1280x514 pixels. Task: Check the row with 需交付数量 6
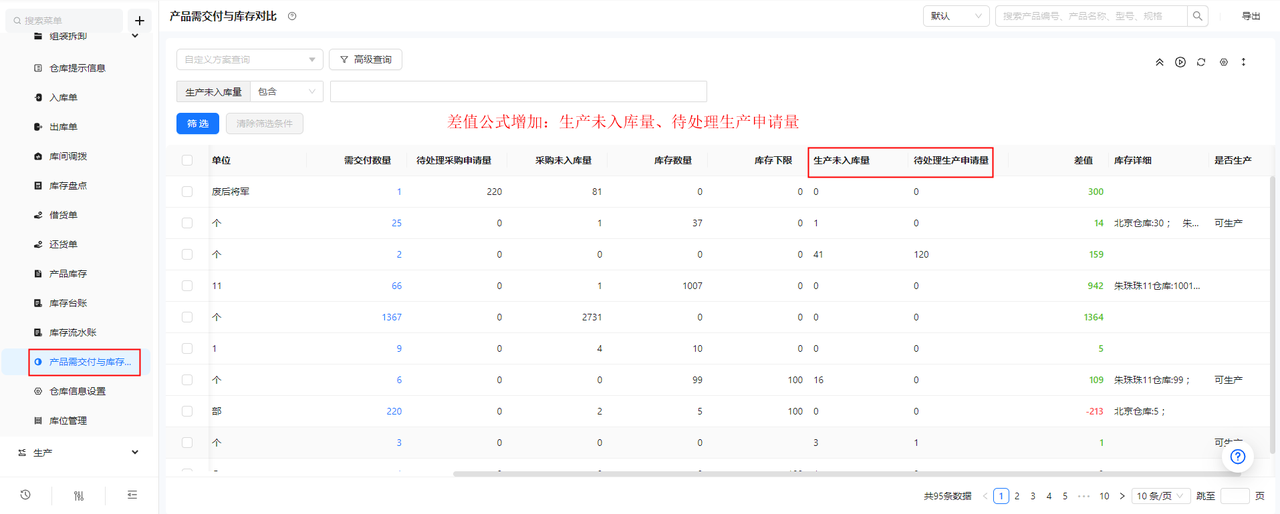tap(187, 380)
